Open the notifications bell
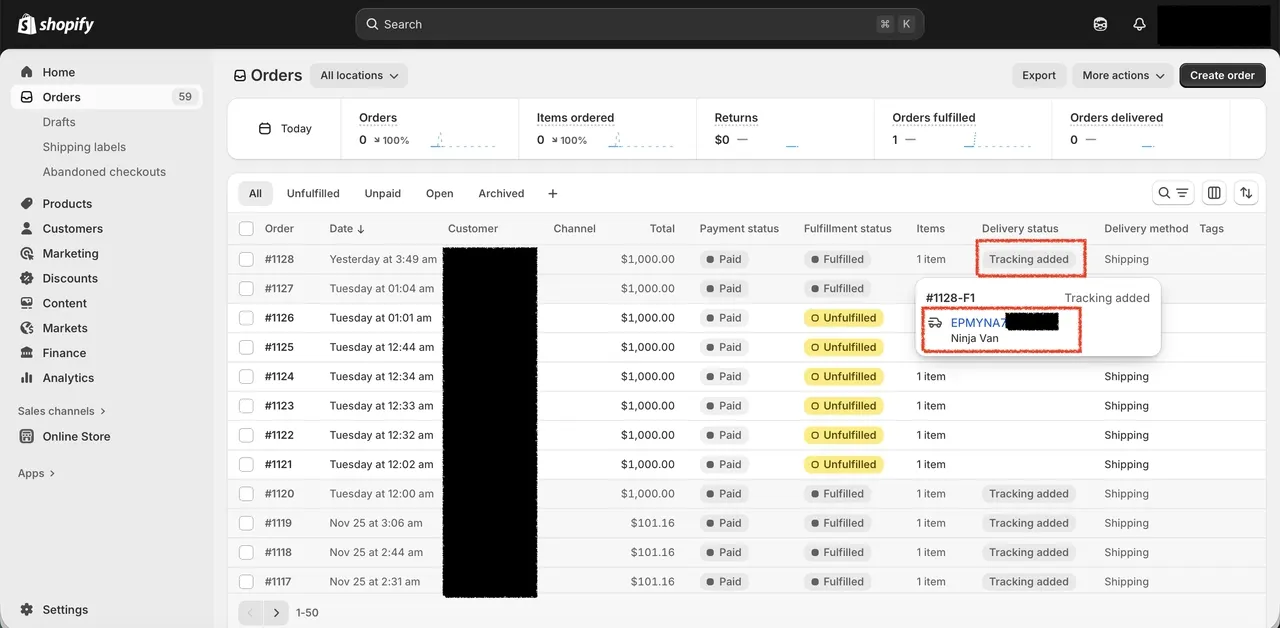 1139,23
